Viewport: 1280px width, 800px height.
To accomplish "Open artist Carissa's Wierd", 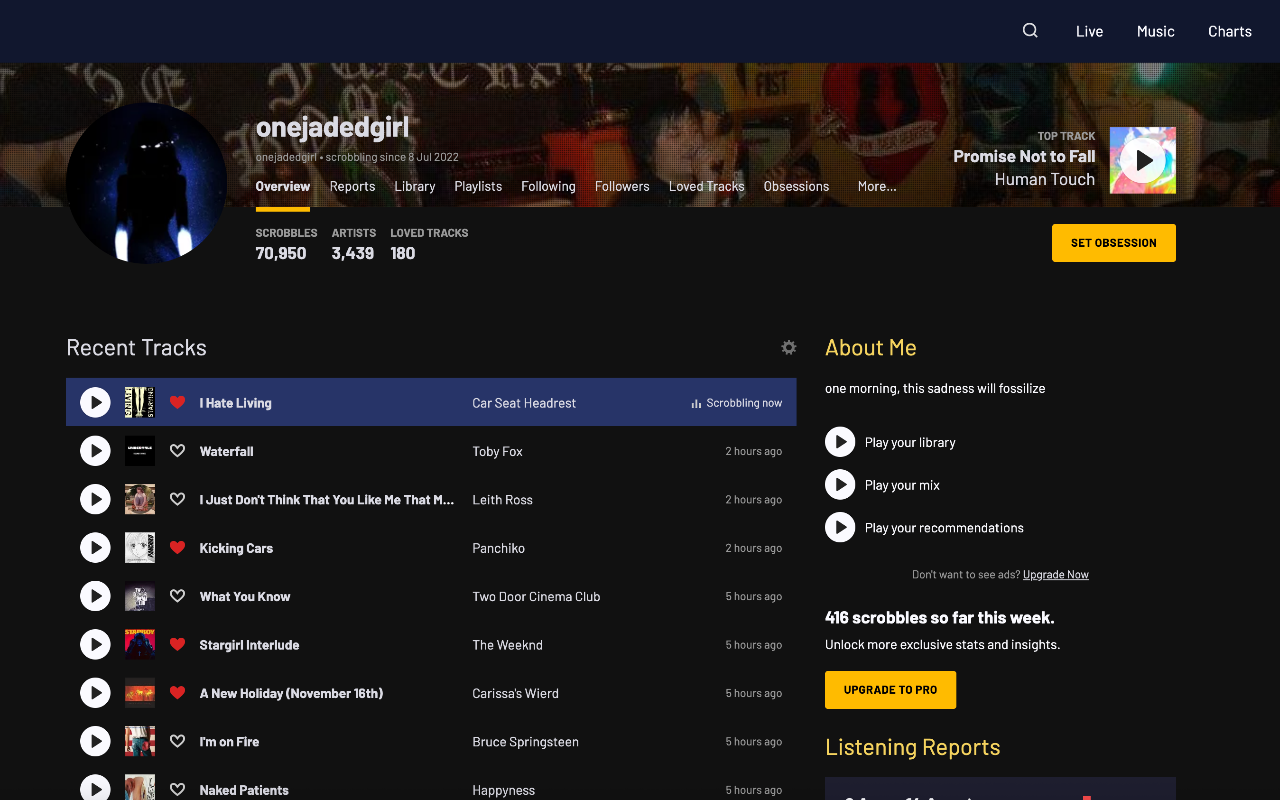I will point(515,693).
